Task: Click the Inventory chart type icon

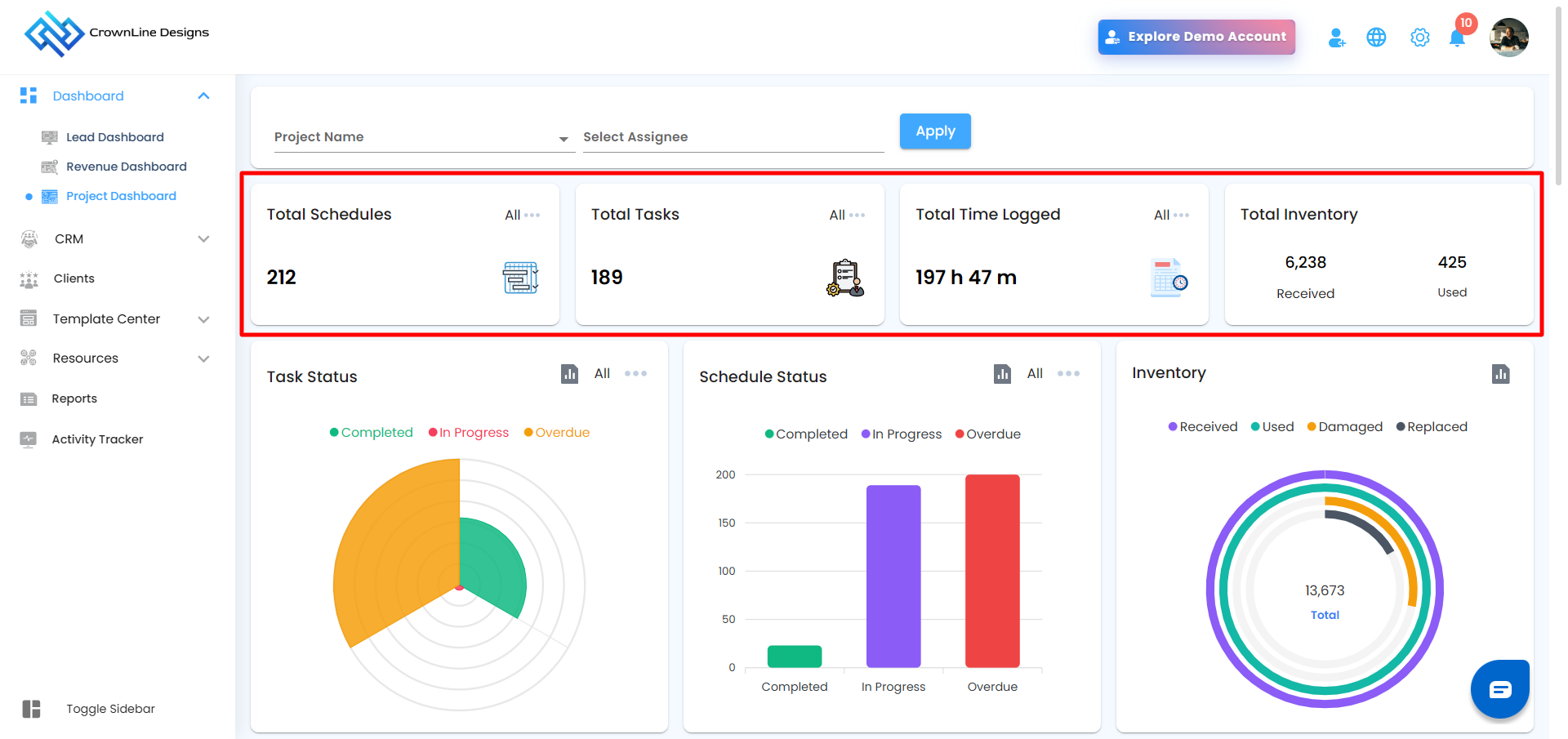Action: click(x=1500, y=374)
